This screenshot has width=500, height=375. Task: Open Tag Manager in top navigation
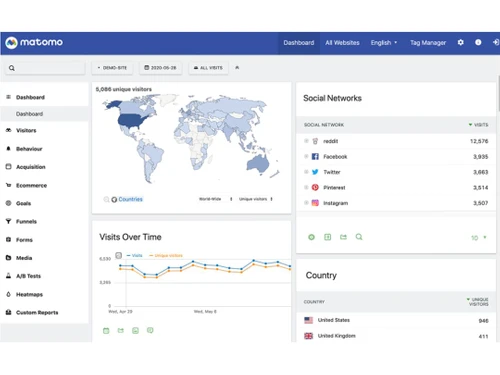click(428, 43)
